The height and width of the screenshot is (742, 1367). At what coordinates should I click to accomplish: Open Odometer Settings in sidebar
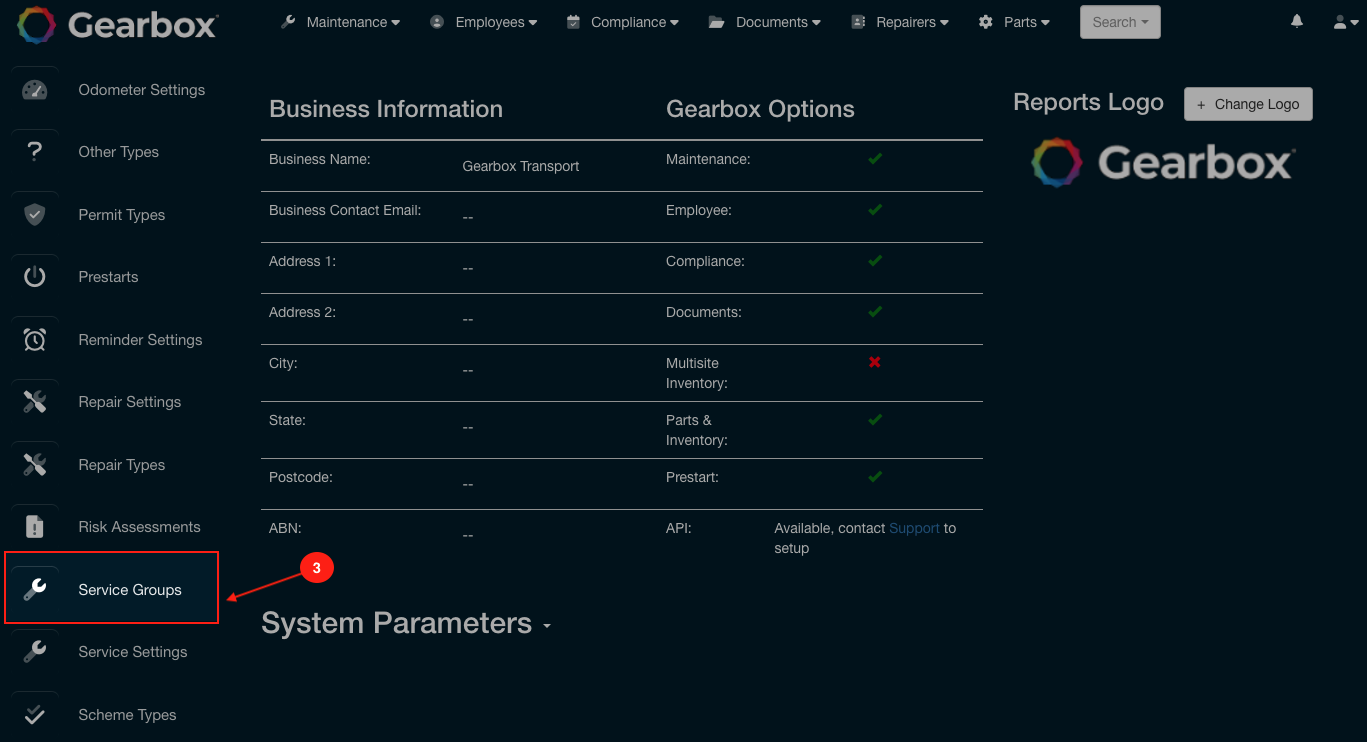coord(142,90)
